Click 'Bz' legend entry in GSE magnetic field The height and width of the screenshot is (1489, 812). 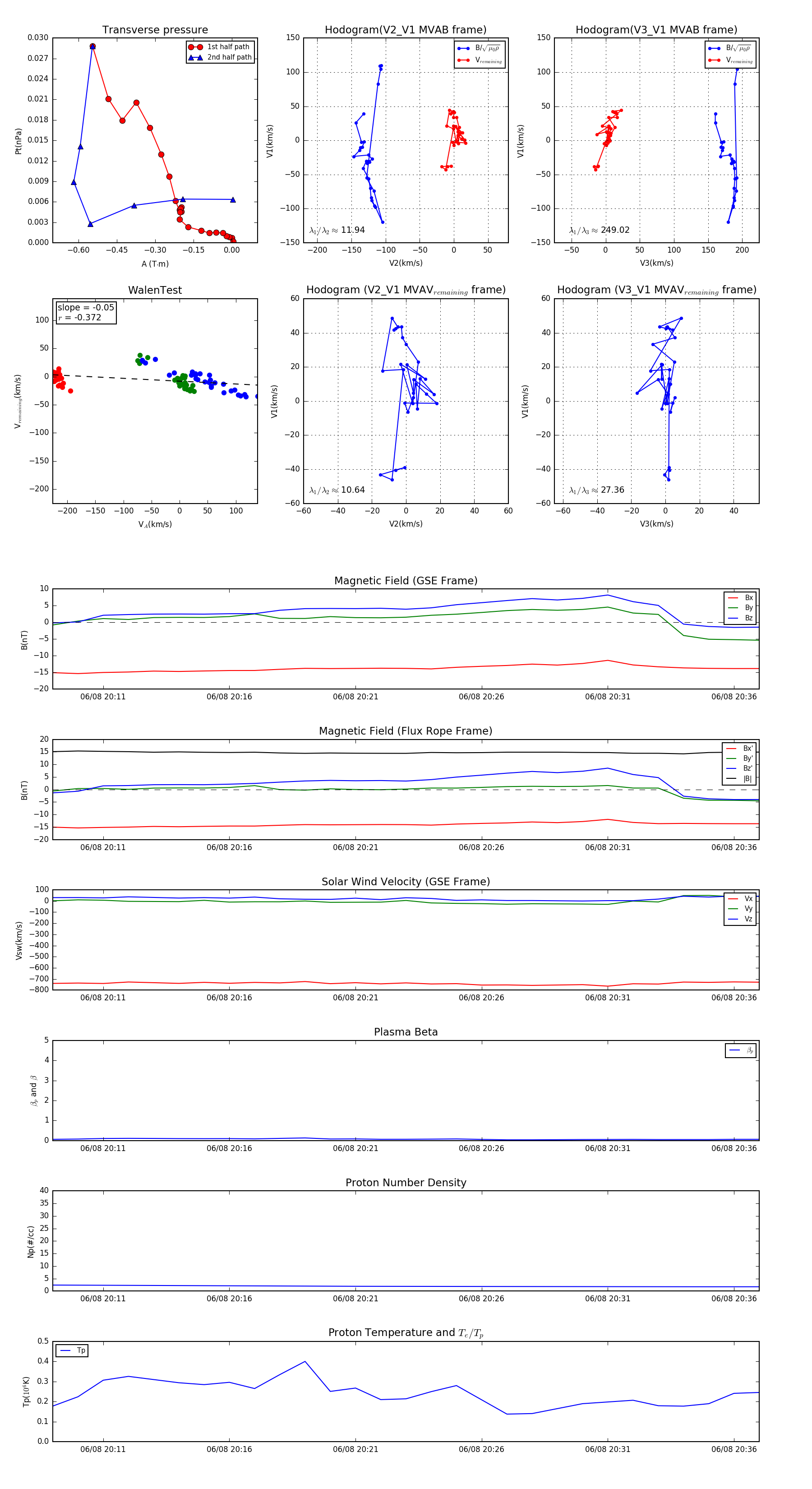(740, 618)
